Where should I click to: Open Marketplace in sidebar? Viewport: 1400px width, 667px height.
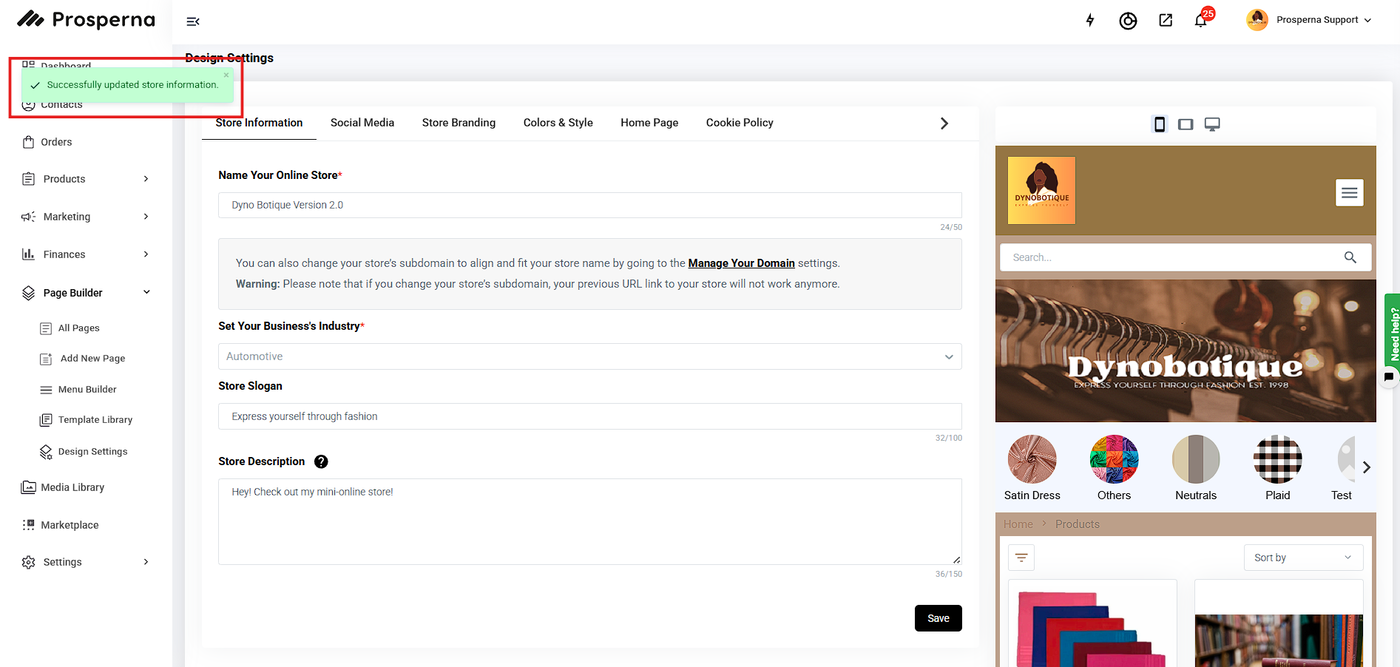tap(69, 525)
